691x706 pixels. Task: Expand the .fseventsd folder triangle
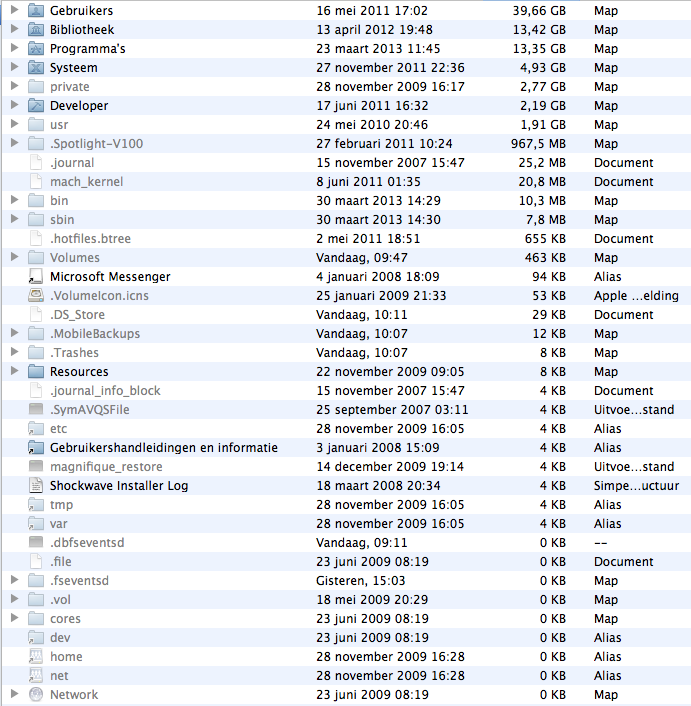(14, 579)
